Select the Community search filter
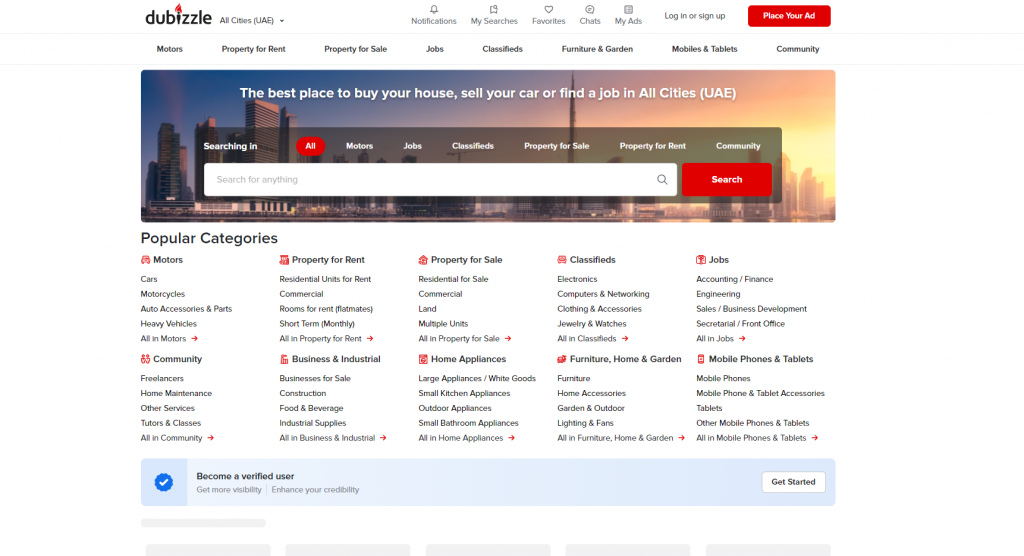 (x=738, y=146)
